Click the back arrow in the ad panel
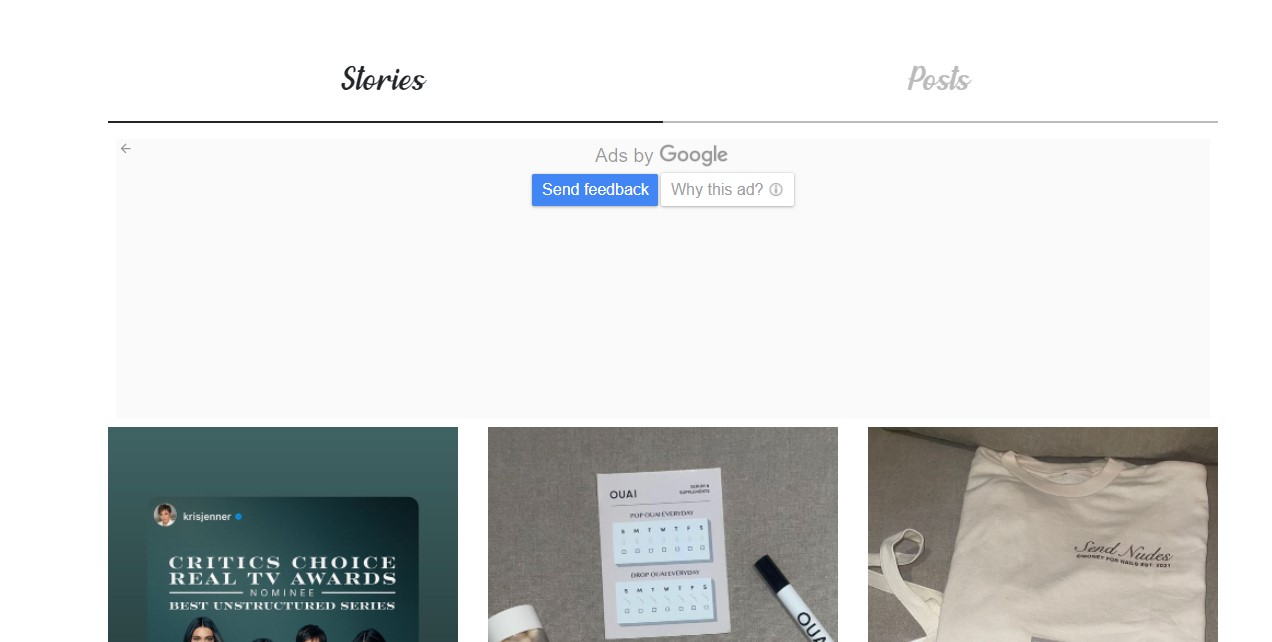This screenshot has height=642, width=1272. (126, 148)
